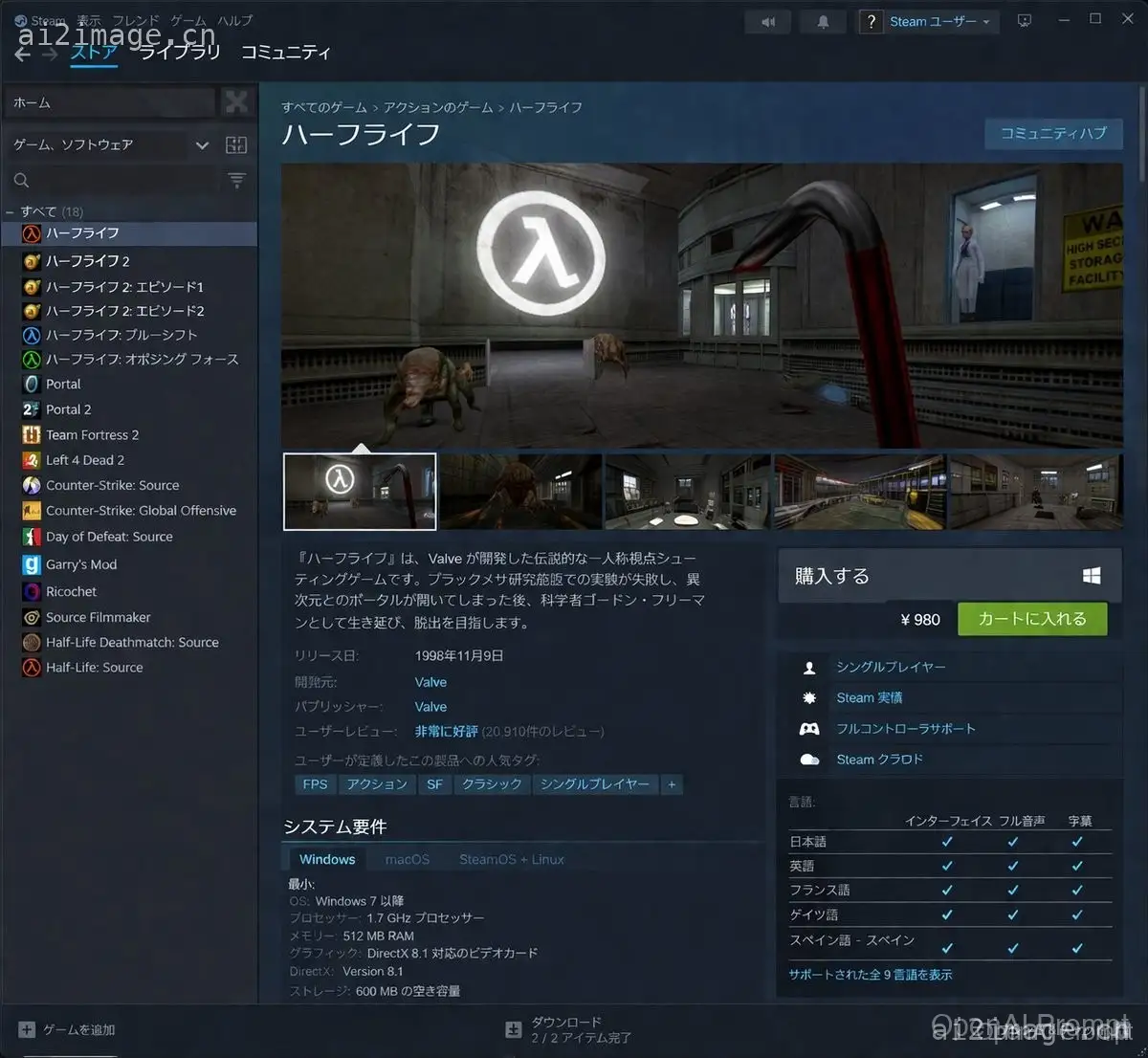This screenshot has height=1058, width=1148.
Task: Open the Ricochet game icon
Action: click(32, 591)
